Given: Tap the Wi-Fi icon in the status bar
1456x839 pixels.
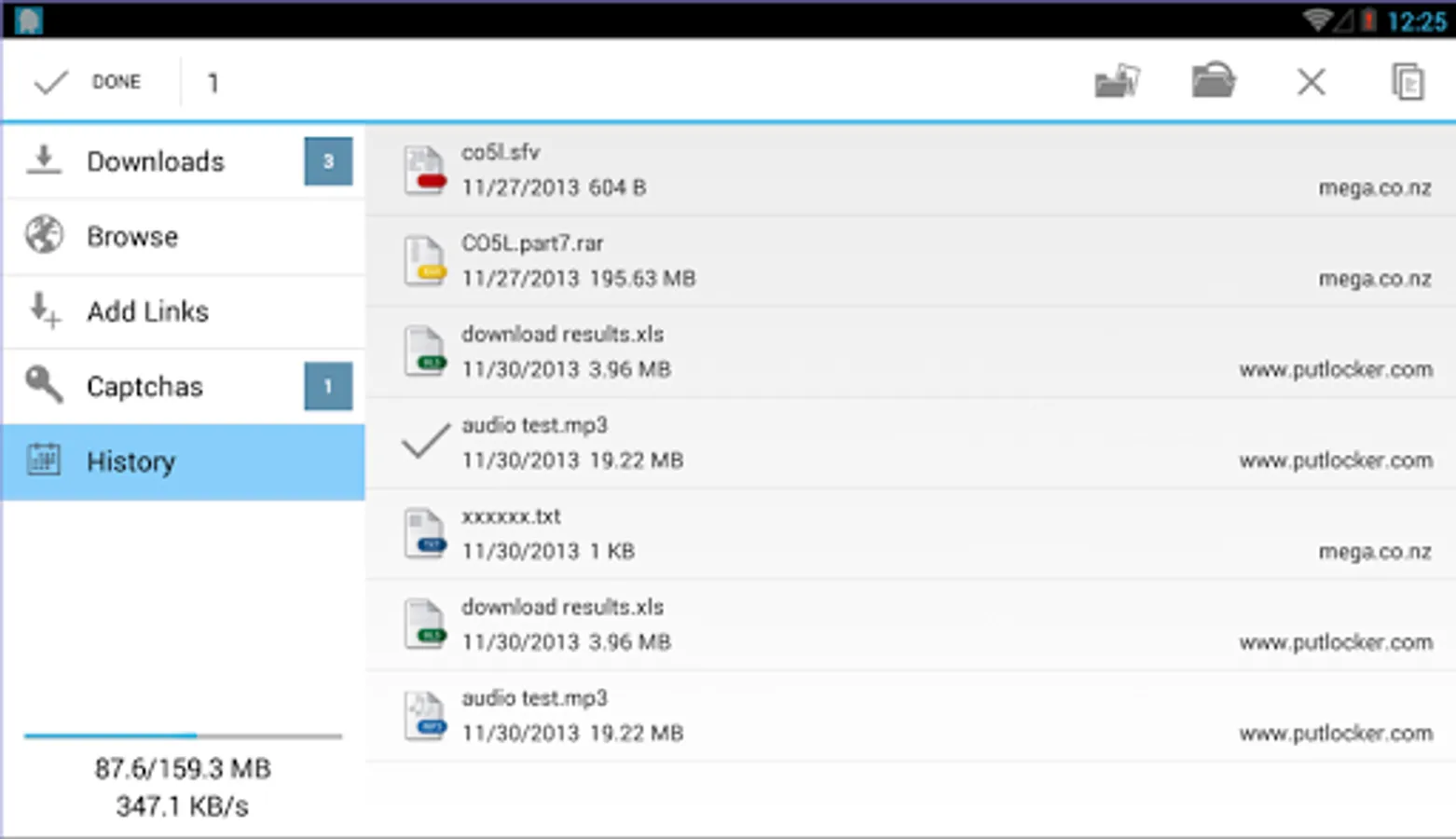Looking at the screenshot, I should pos(1316,20).
